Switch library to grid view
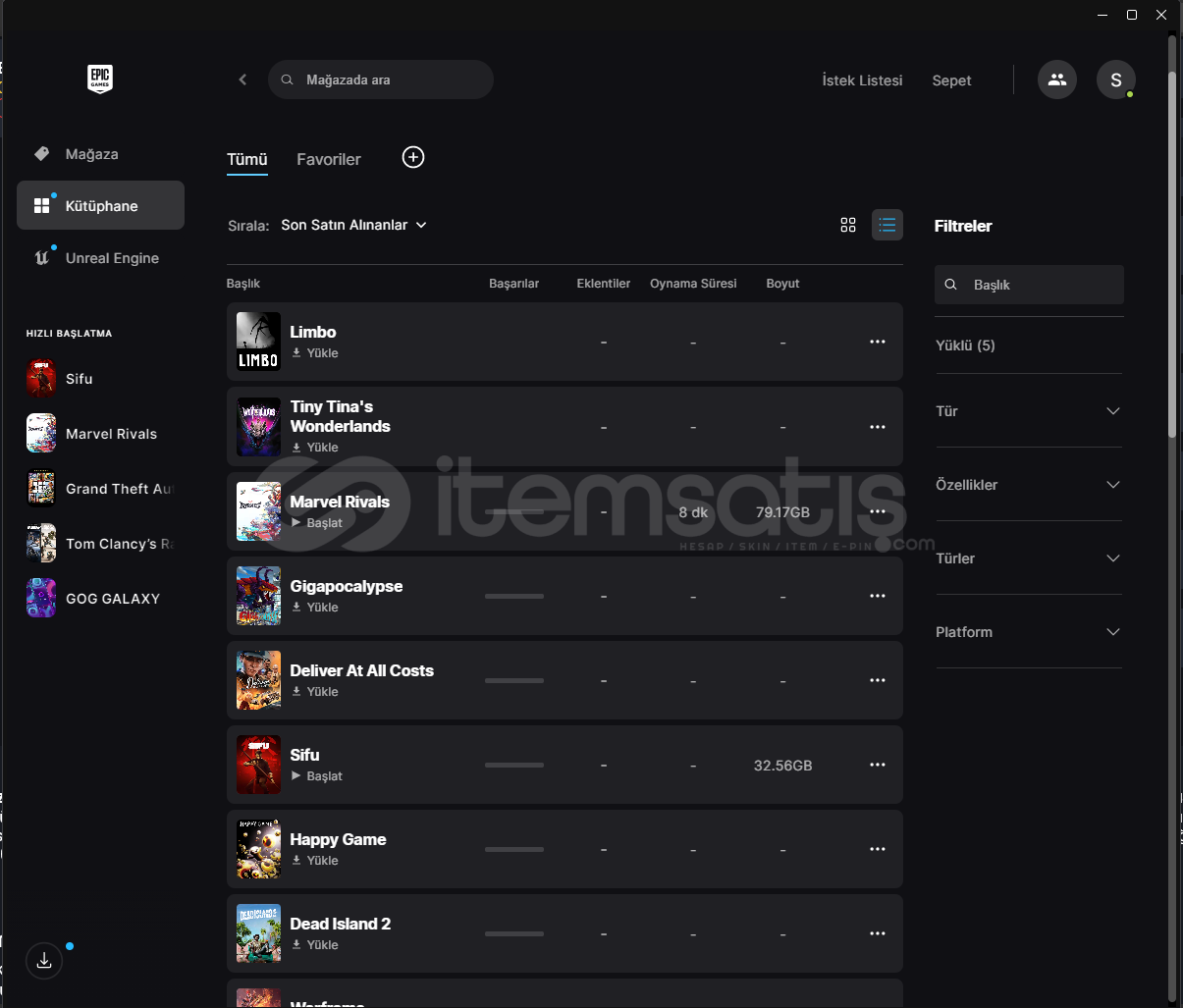 point(848,225)
